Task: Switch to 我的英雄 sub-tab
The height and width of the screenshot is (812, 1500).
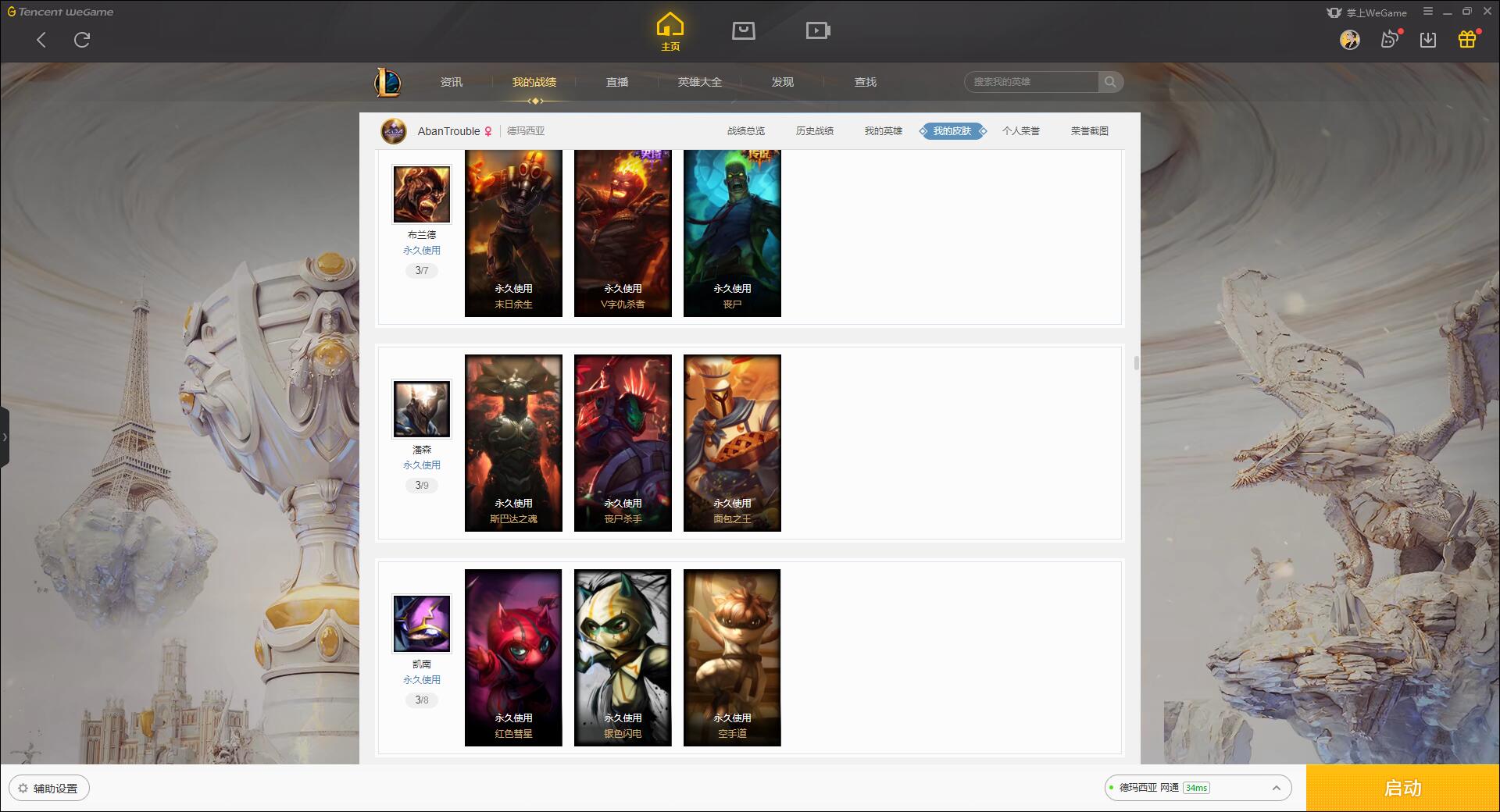Action: (x=884, y=131)
